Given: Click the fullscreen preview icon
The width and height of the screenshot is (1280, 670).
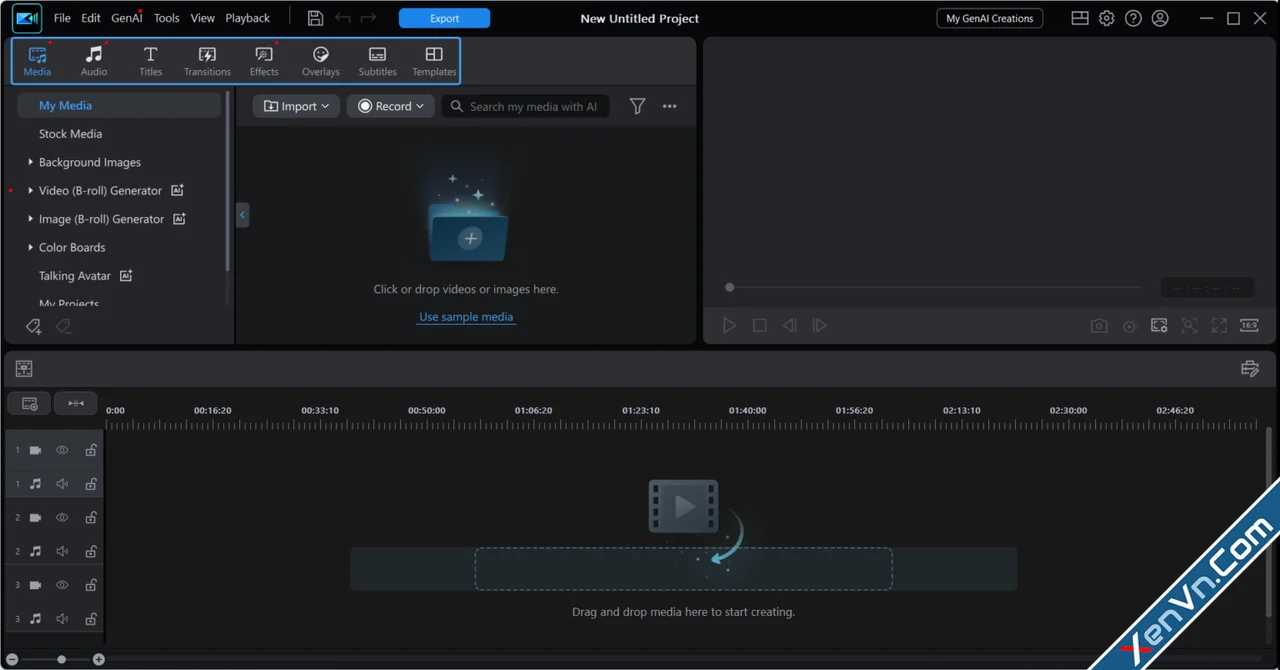Looking at the screenshot, I should [1219, 325].
